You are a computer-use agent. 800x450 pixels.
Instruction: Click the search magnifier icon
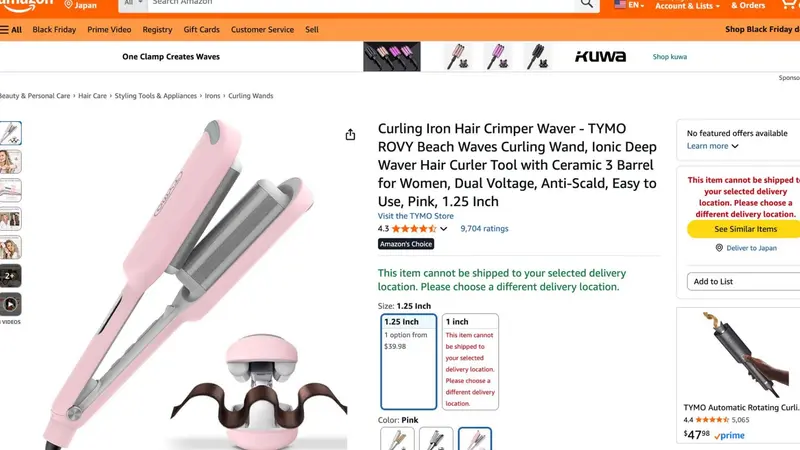(x=587, y=4)
